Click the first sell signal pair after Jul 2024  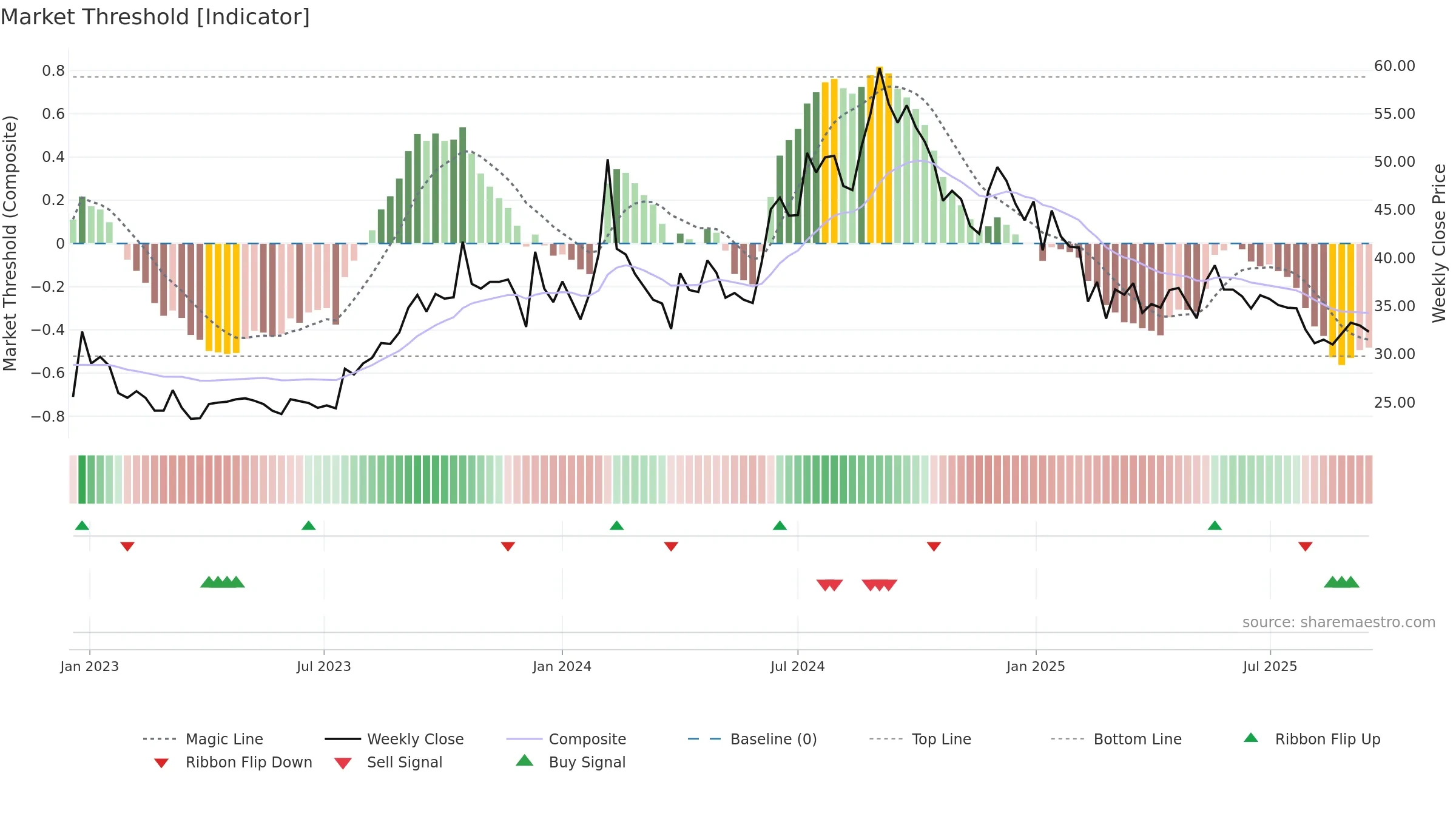pos(829,585)
